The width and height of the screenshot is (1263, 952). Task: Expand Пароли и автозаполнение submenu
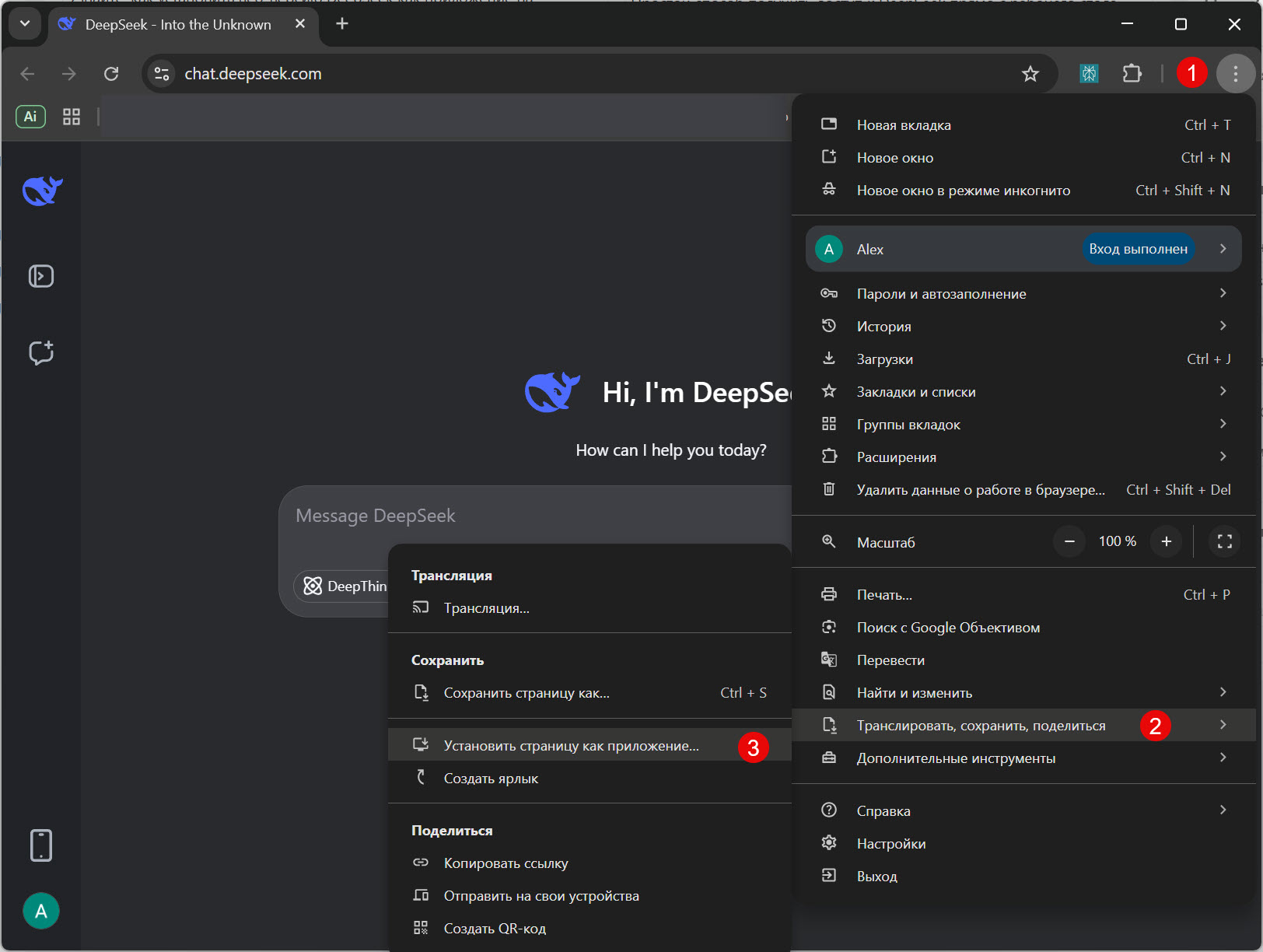pyautogui.click(x=1023, y=294)
